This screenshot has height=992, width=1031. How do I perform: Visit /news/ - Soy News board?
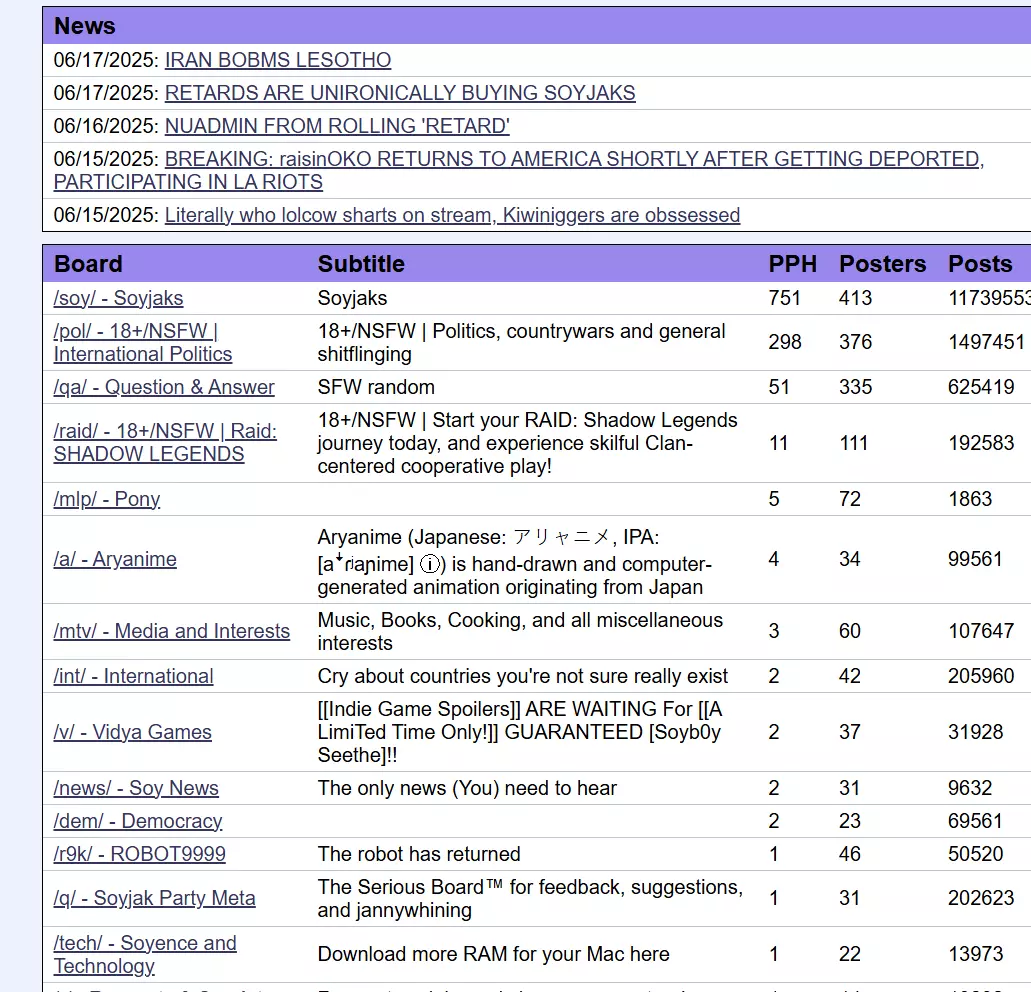[x=136, y=788]
